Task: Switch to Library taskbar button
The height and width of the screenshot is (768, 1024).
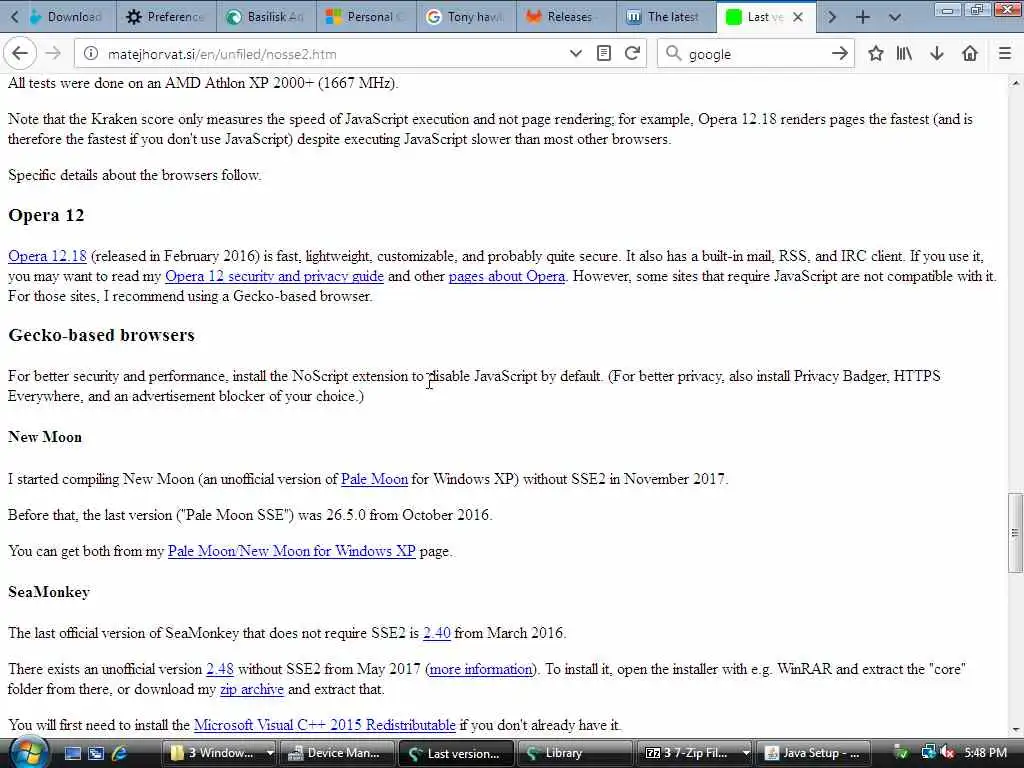Action: 574,753
